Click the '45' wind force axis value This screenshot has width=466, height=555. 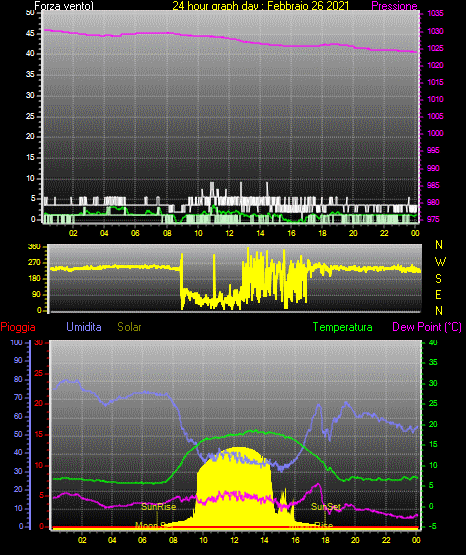tap(30, 33)
